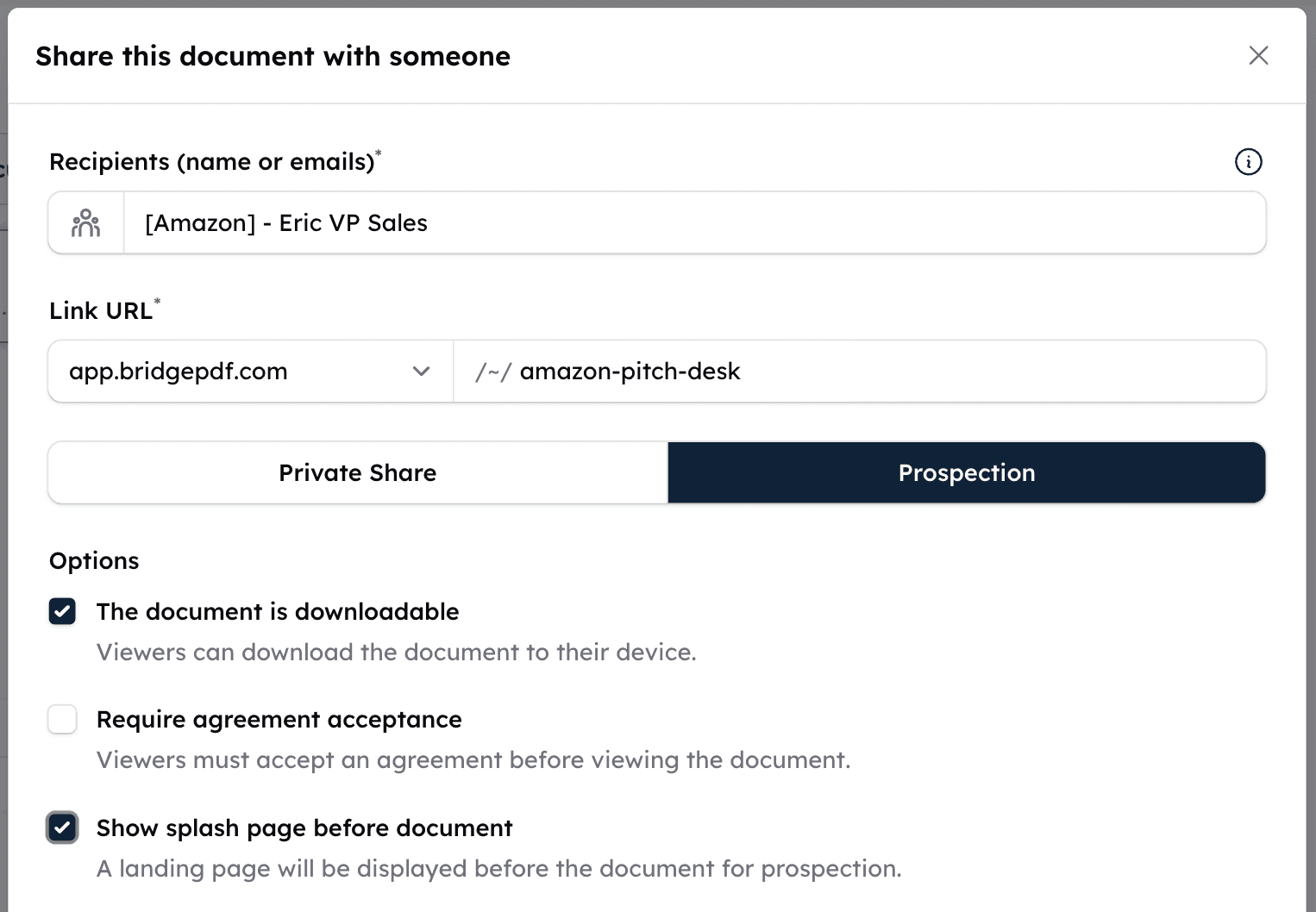Switch to the Private Share tab
Image resolution: width=1316 pixels, height=912 pixels.
point(357,472)
